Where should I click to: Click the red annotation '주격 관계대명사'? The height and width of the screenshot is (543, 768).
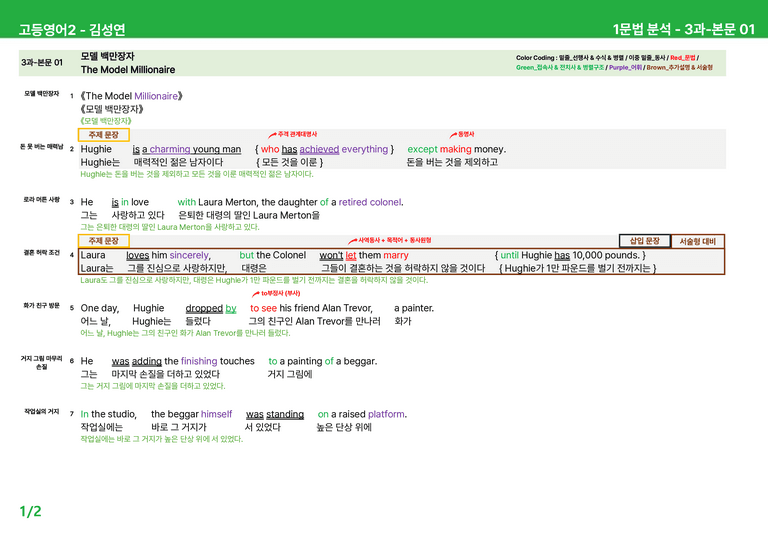(297, 134)
